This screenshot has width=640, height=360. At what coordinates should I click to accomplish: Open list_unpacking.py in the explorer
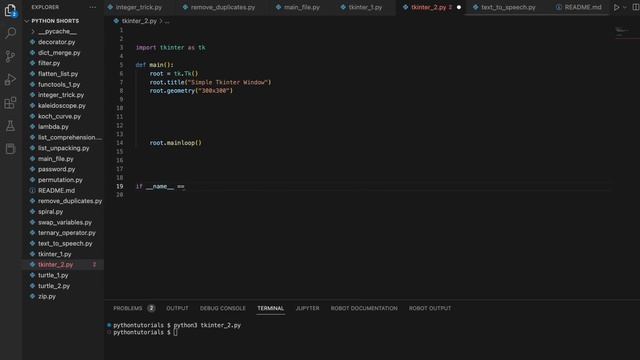63,148
